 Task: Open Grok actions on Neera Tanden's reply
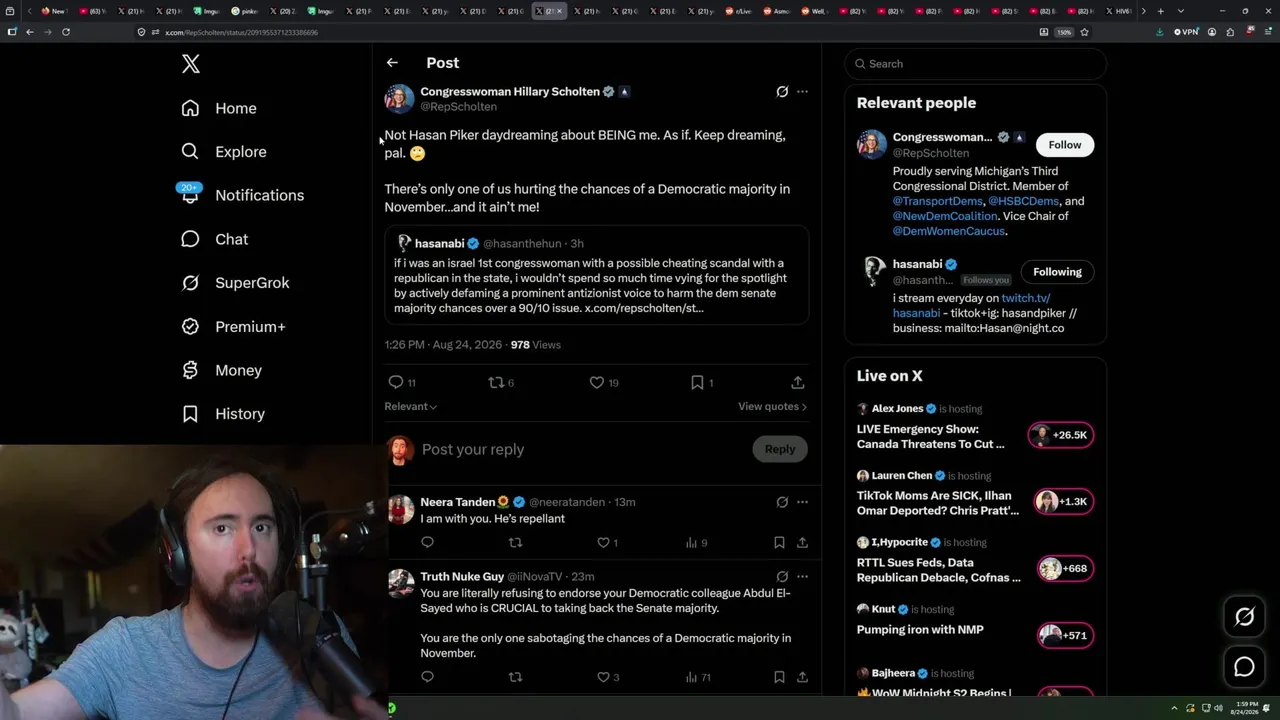(782, 502)
